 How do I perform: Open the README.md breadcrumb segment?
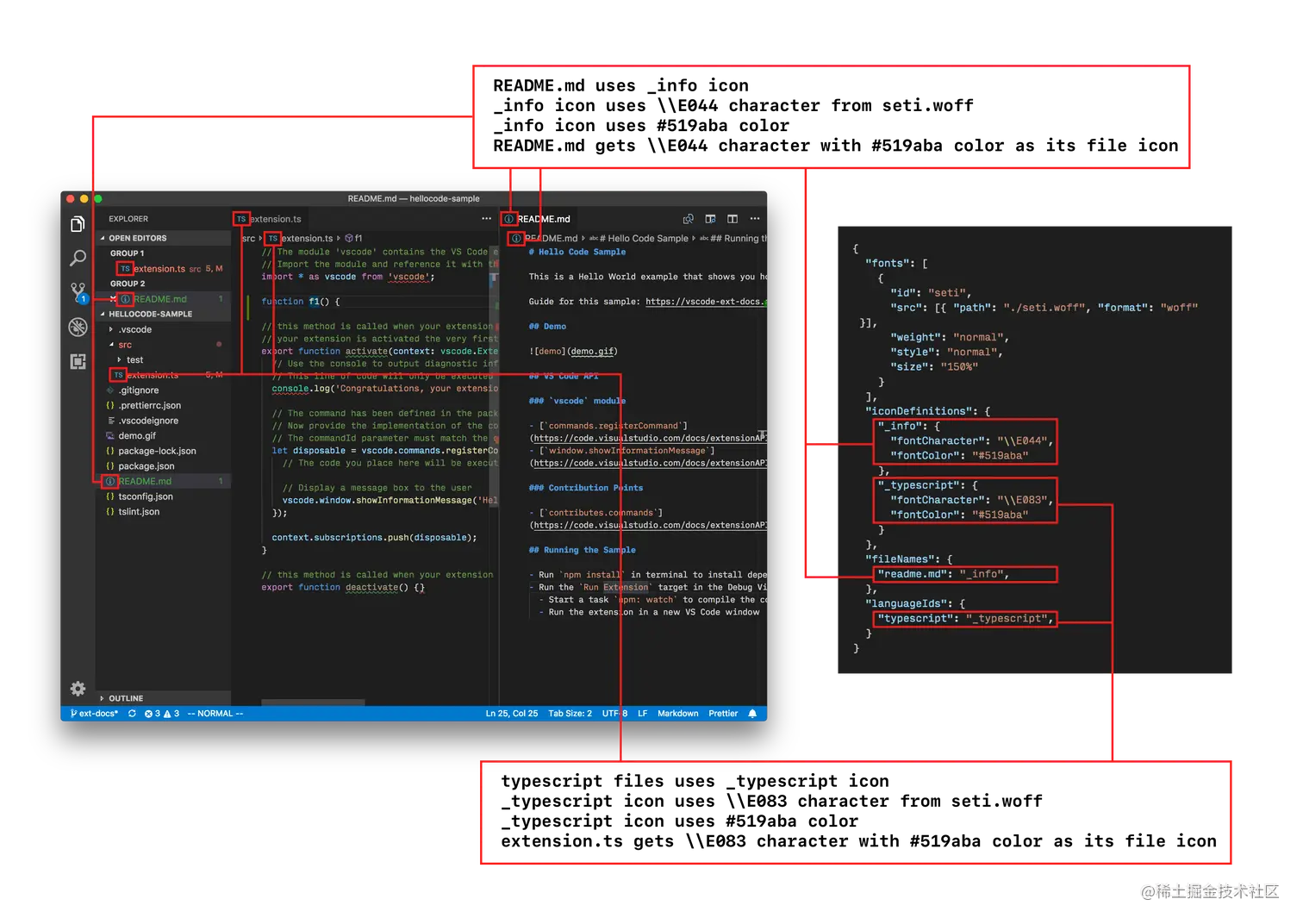point(551,239)
